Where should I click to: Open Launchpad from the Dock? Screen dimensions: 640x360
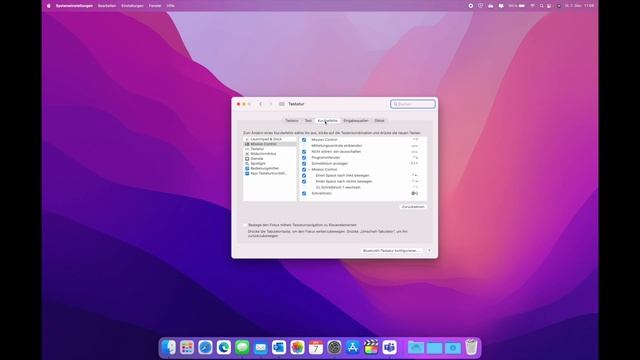187,347
